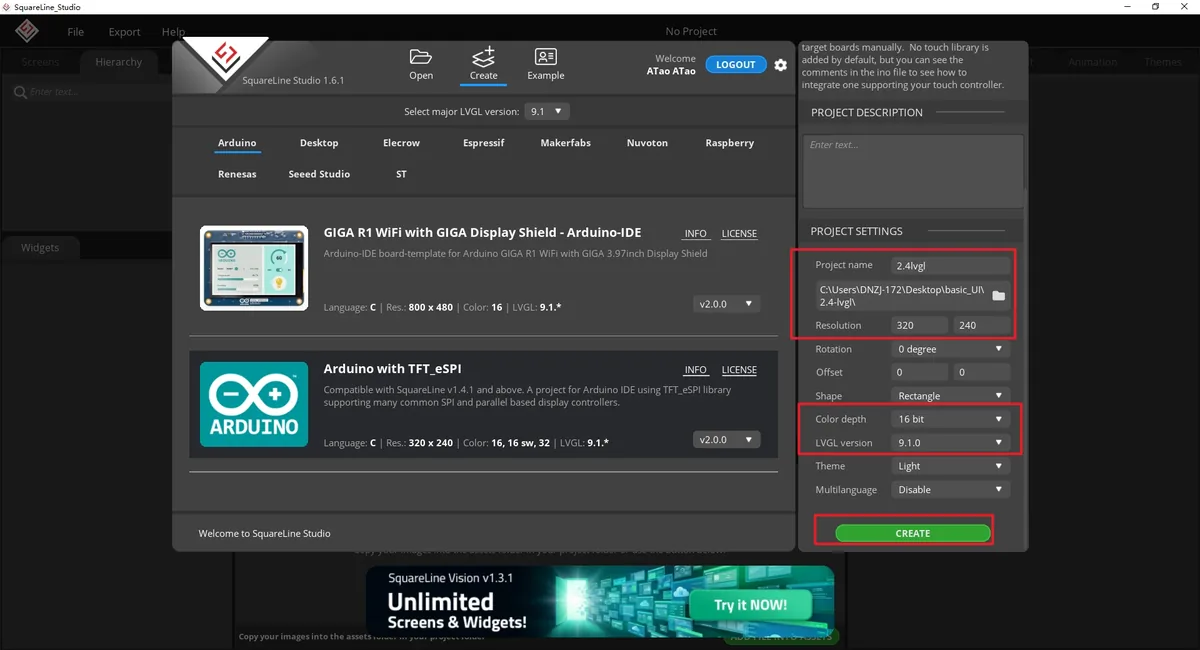
Task: Open Arduino with TFT_eSPI v2.0.0 dropdown
Action: point(727,440)
